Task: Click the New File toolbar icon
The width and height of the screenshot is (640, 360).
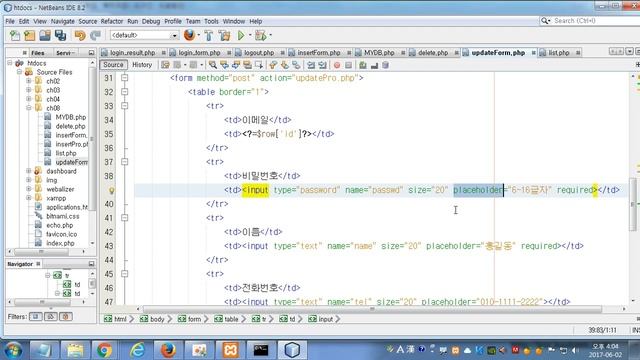Action: click(x=15, y=36)
